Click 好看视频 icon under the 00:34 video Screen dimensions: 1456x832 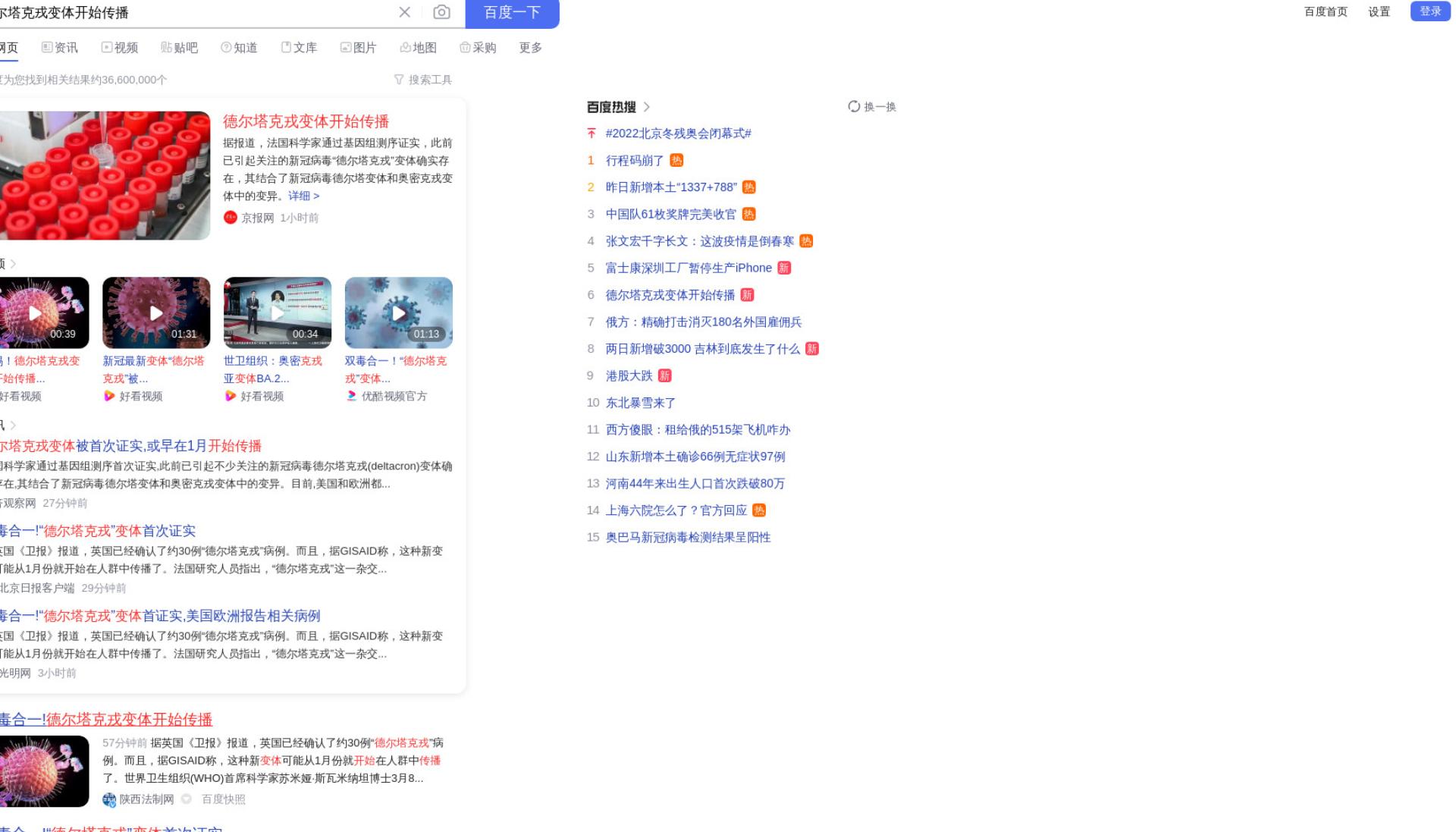tap(231, 396)
